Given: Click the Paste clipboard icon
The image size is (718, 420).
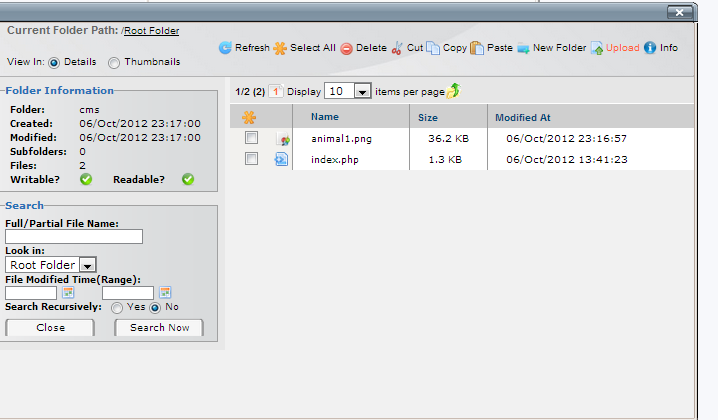Looking at the screenshot, I should pyautogui.click(x=477, y=48).
